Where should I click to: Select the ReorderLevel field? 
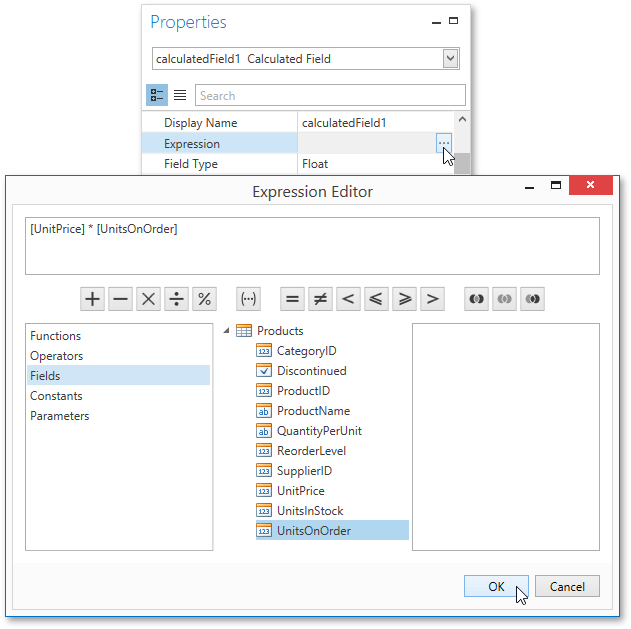tap(311, 451)
